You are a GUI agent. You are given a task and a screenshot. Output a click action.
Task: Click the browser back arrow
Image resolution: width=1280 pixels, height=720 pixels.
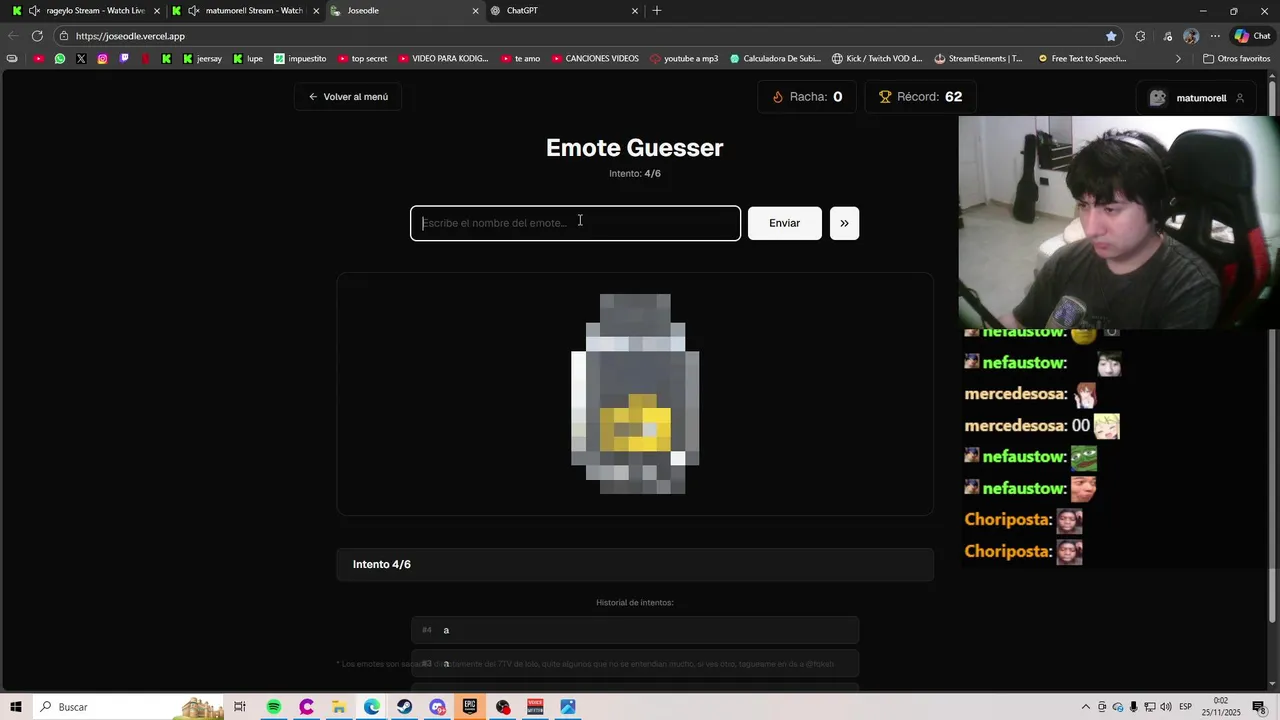pyautogui.click(x=13, y=36)
